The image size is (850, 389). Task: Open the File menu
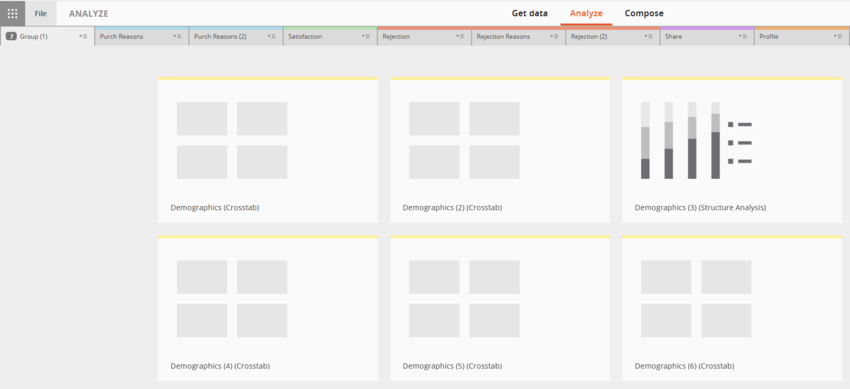41,14
